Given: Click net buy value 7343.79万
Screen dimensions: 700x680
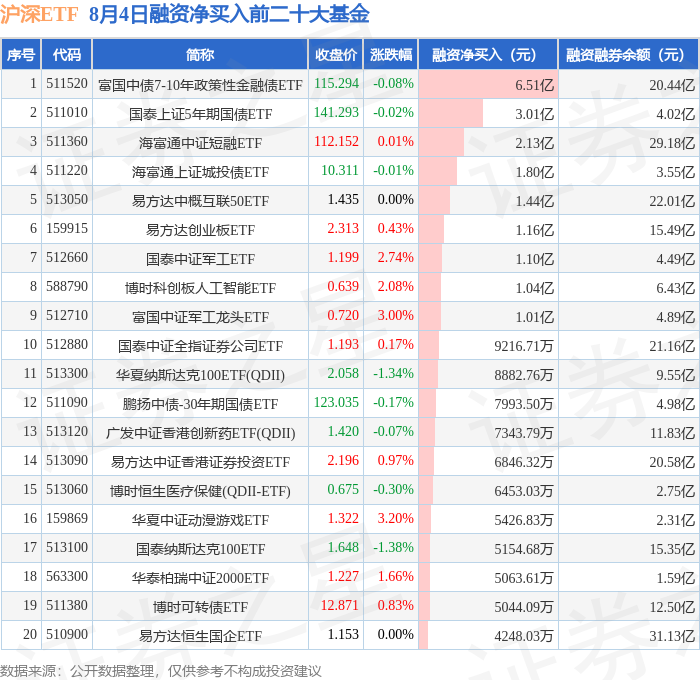Looking at the screenshot, I should tap(524, 433).
